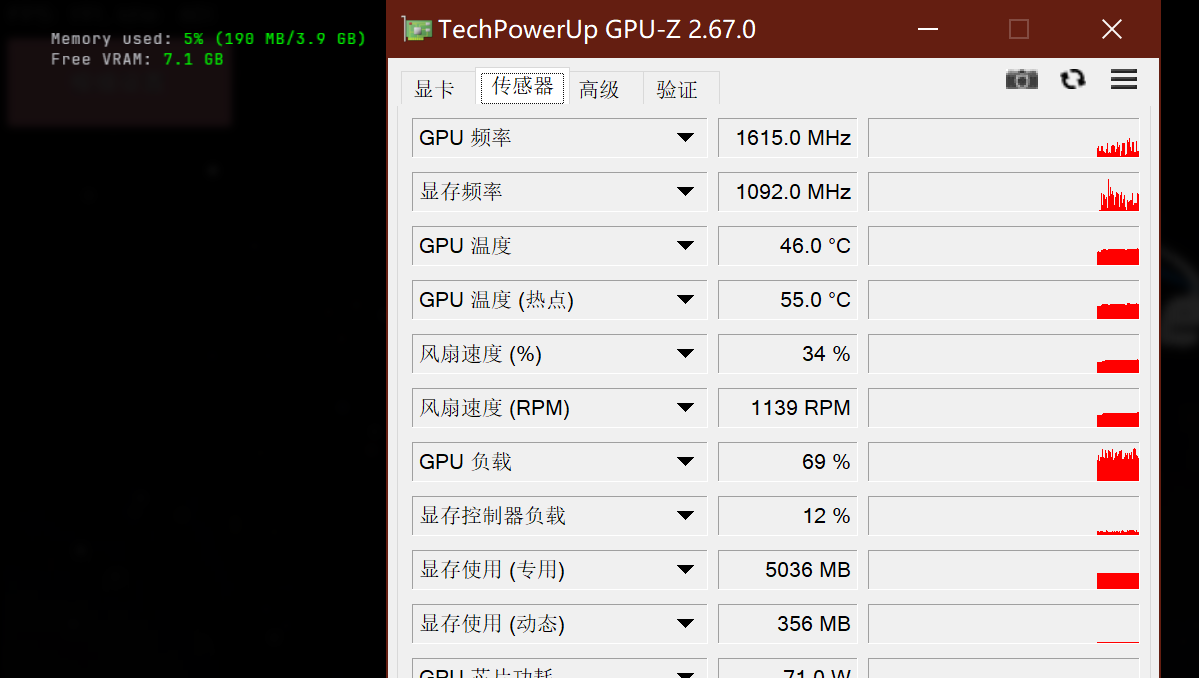
Task: Click the 1092.0 MHz memory clock value
Action: (788, 192)
